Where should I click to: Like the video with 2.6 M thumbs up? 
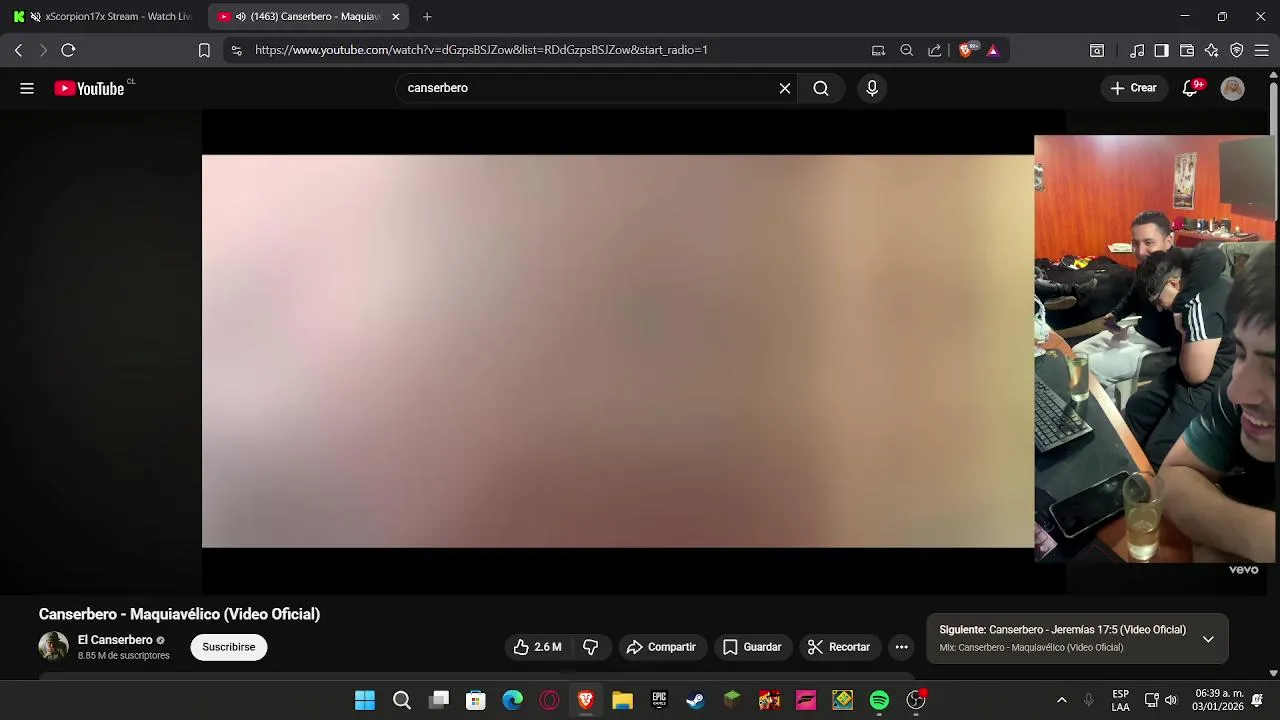(x=537, y=647)
